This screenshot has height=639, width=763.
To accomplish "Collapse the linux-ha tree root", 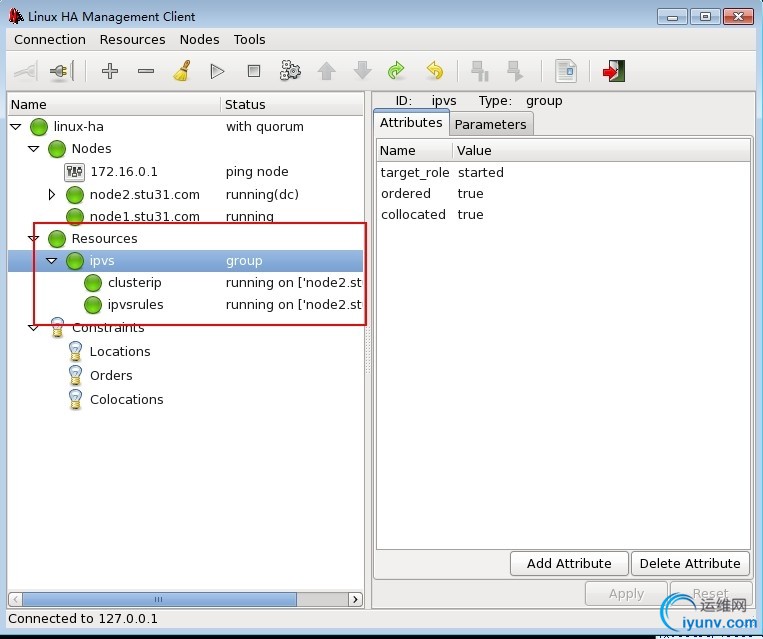I will [x=16, y=127].
